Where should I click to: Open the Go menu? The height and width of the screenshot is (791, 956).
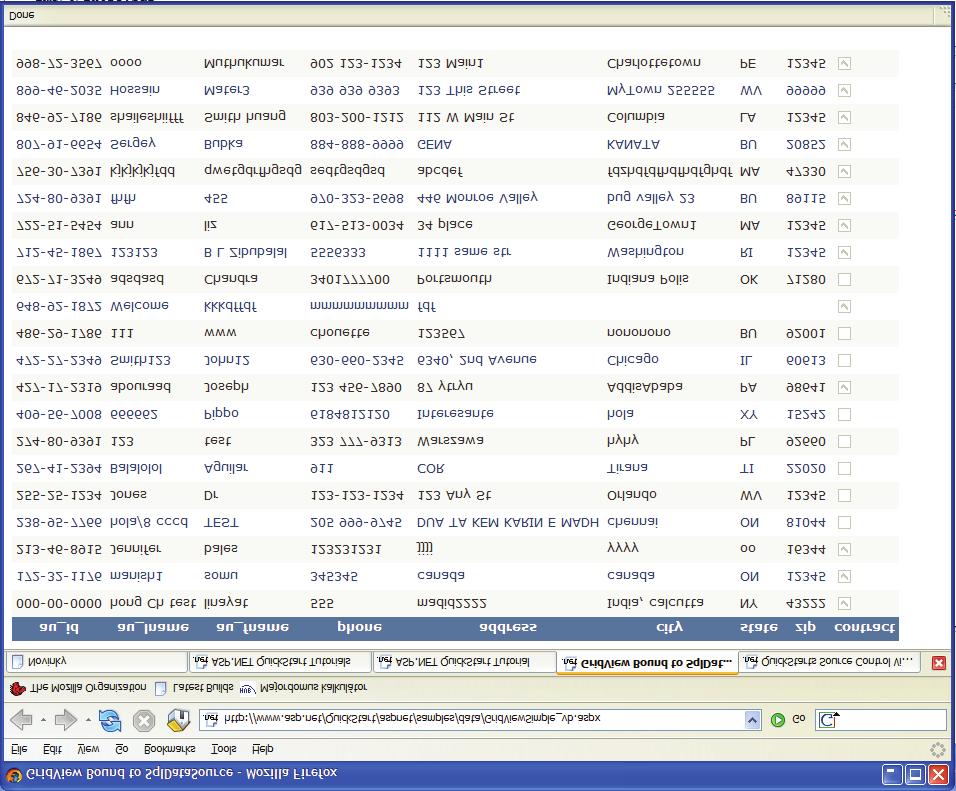[122, 749]
